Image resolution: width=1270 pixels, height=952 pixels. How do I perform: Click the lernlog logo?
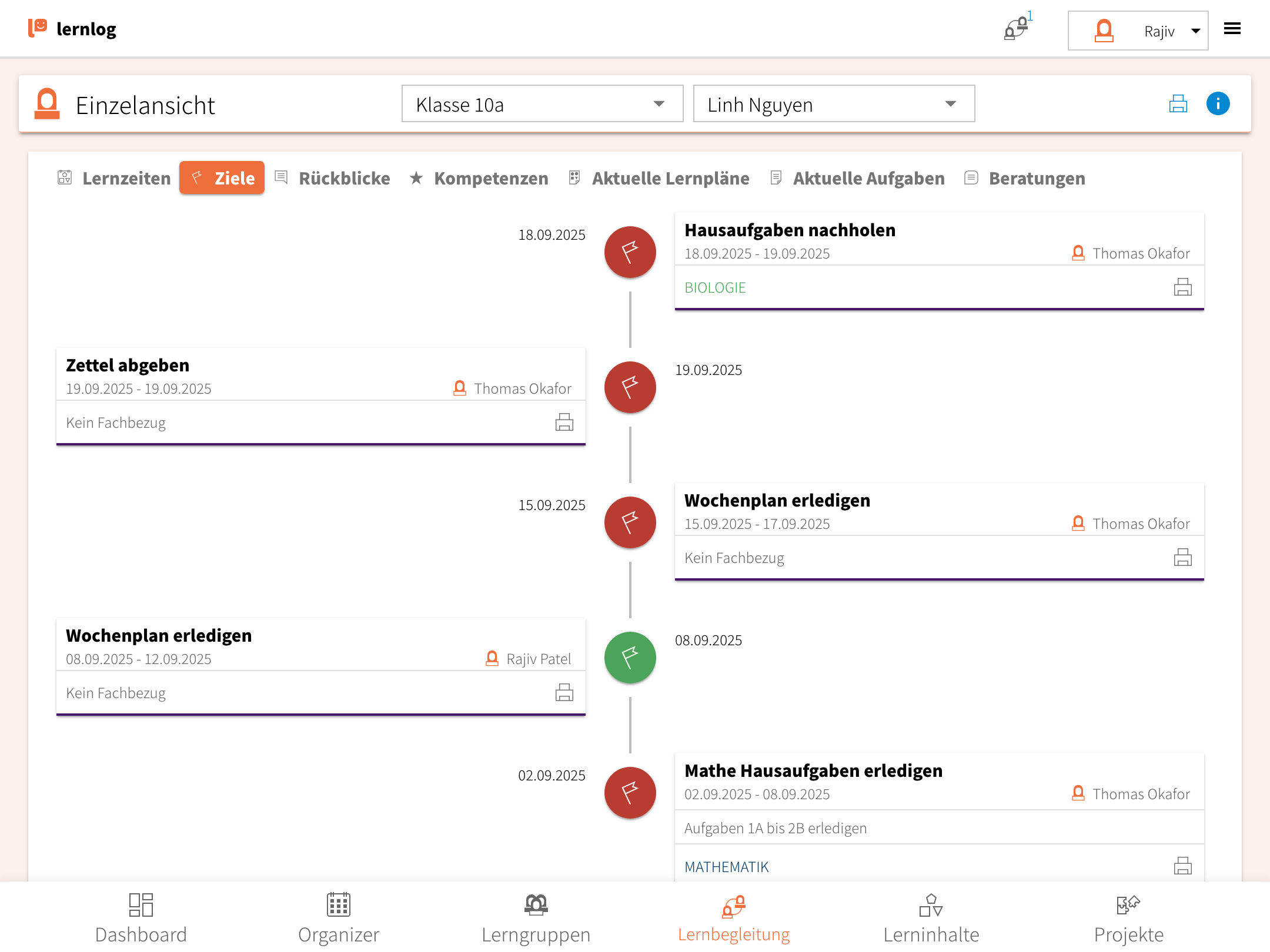click(x=72, y=29)
